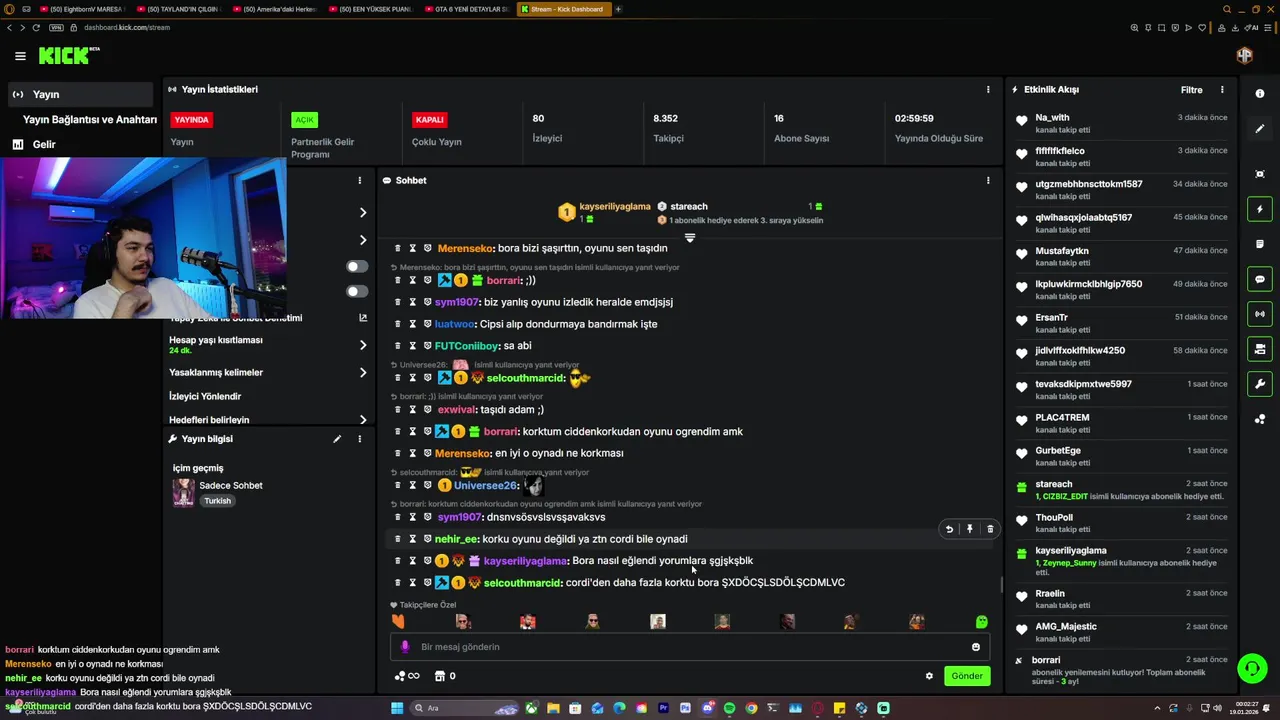This screenshot has height=720, width=1280.
Task: Toggle the upper switch in the moderation settings panel
Action: [x=357, y=266]
